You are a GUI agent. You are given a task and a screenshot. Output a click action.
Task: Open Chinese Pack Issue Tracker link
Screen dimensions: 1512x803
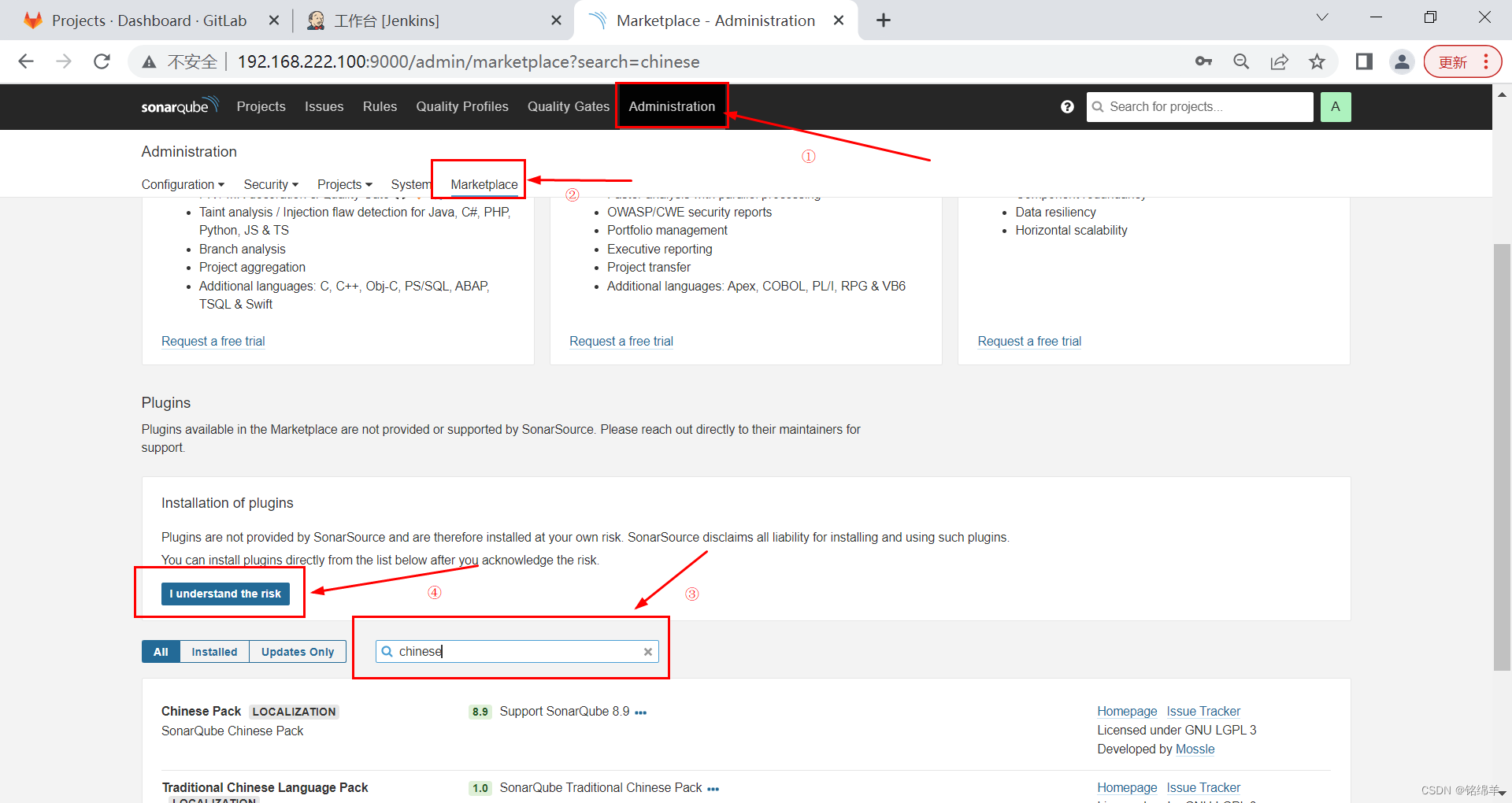click(x=1203, y=711)
